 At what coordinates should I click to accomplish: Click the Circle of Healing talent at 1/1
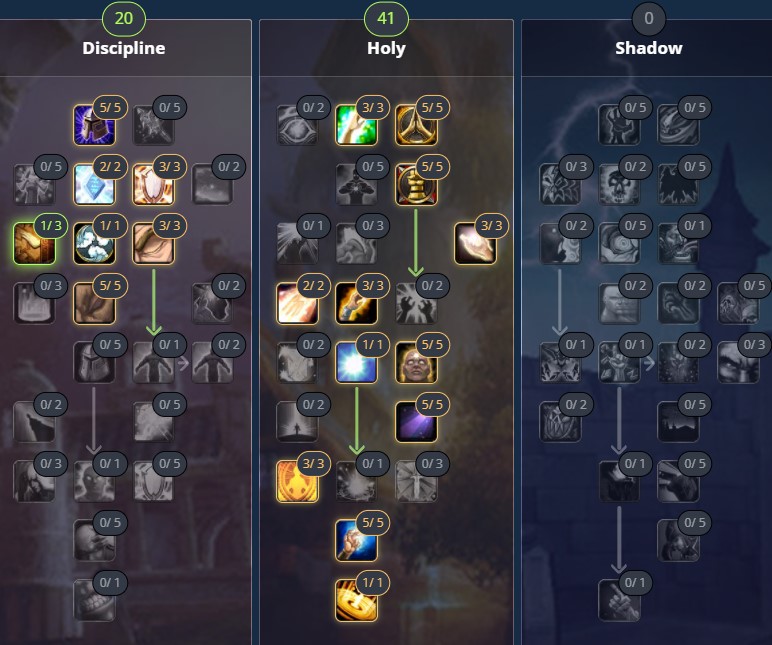pos(356,600)
